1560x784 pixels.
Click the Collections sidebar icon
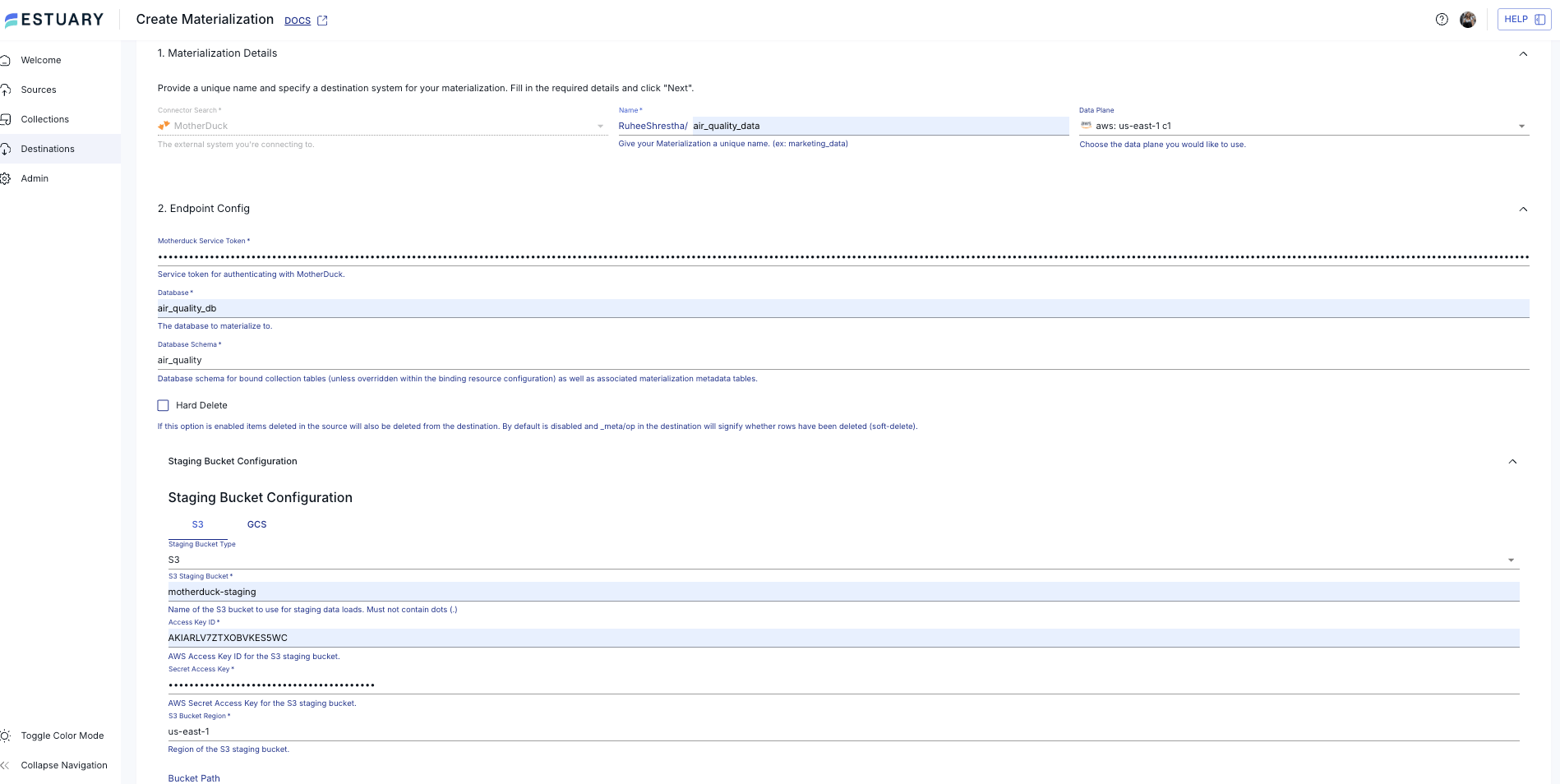pyautogui.click(x=6, y=119)
